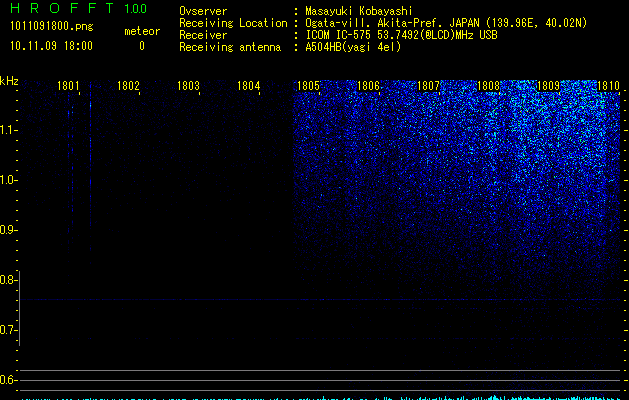Image resolution: width=629 pixels, height=400 pixels.
Task: Click the meteor count value 0
Action: tap(142, 46)
